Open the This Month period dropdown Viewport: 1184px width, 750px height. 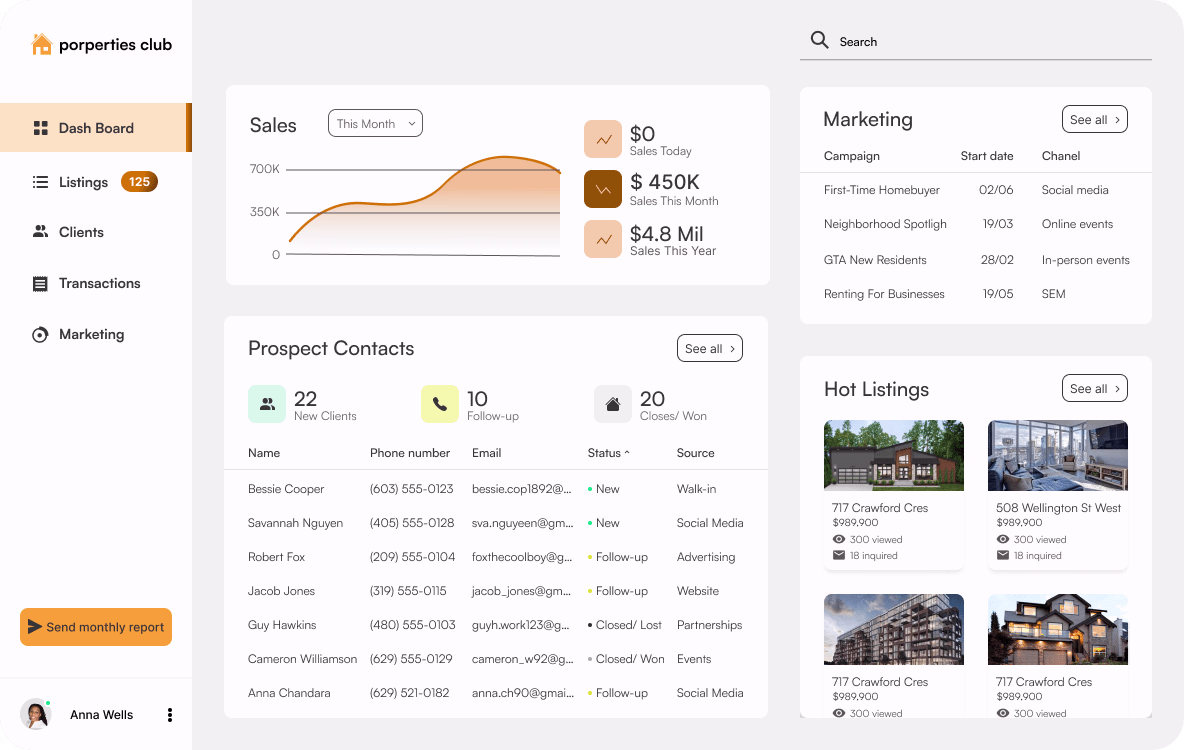coord(375,123)
